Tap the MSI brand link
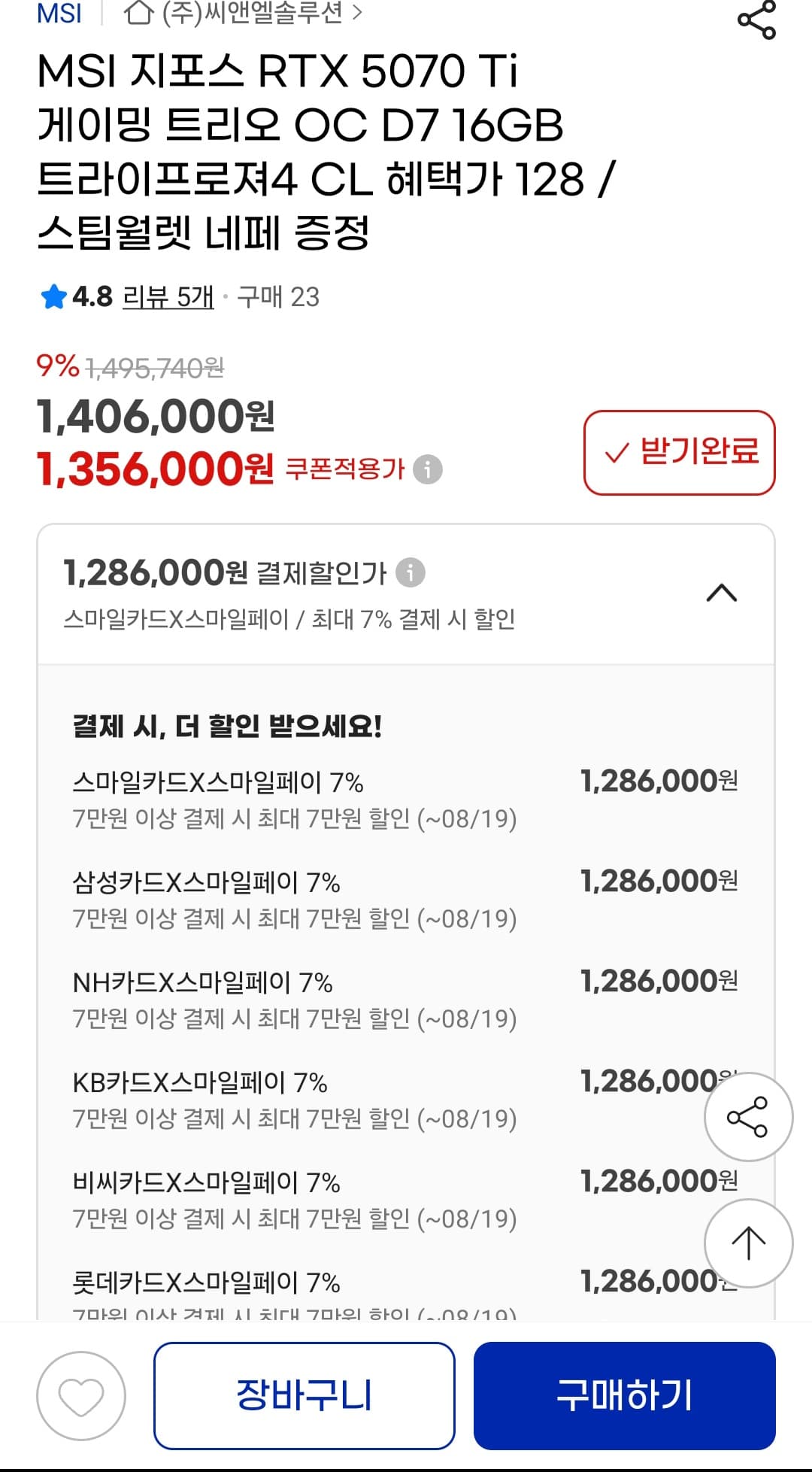Screen dimensions: 812x1472 pos(59,13)
